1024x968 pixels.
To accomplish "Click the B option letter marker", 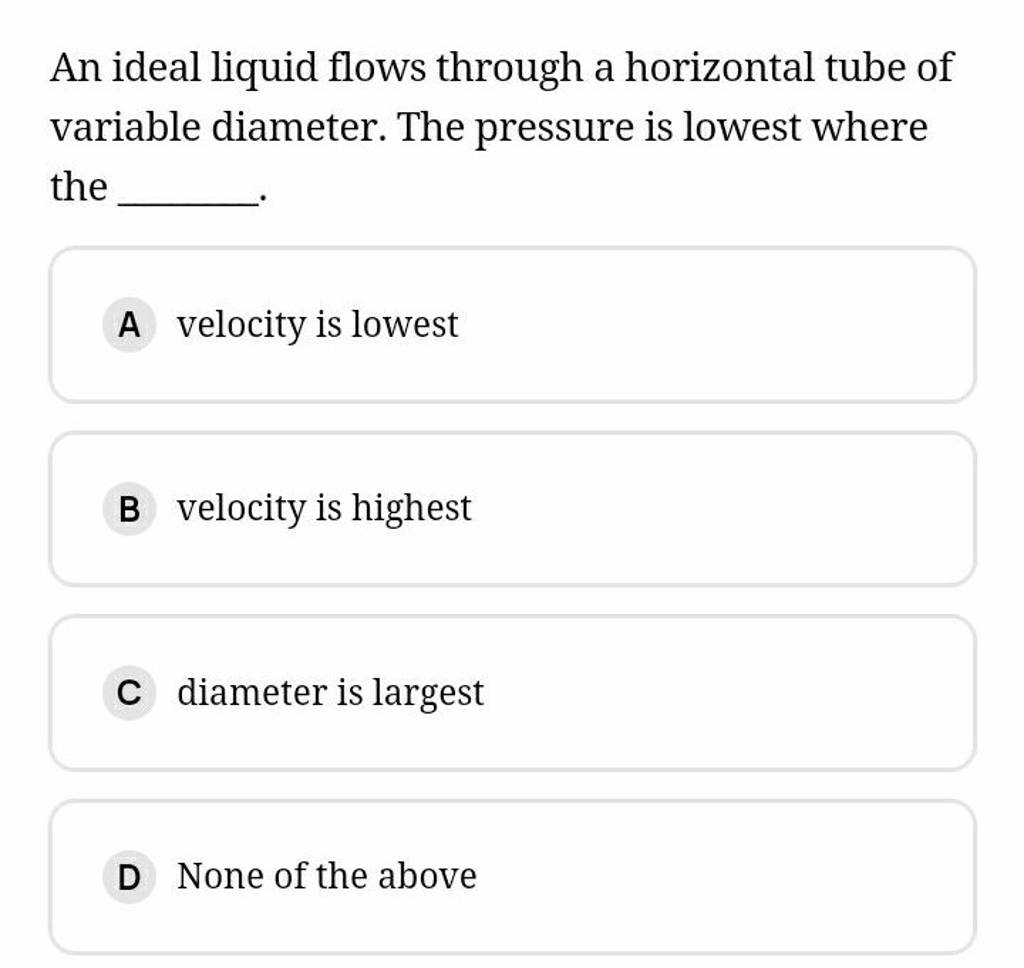I will coord(127,508).
